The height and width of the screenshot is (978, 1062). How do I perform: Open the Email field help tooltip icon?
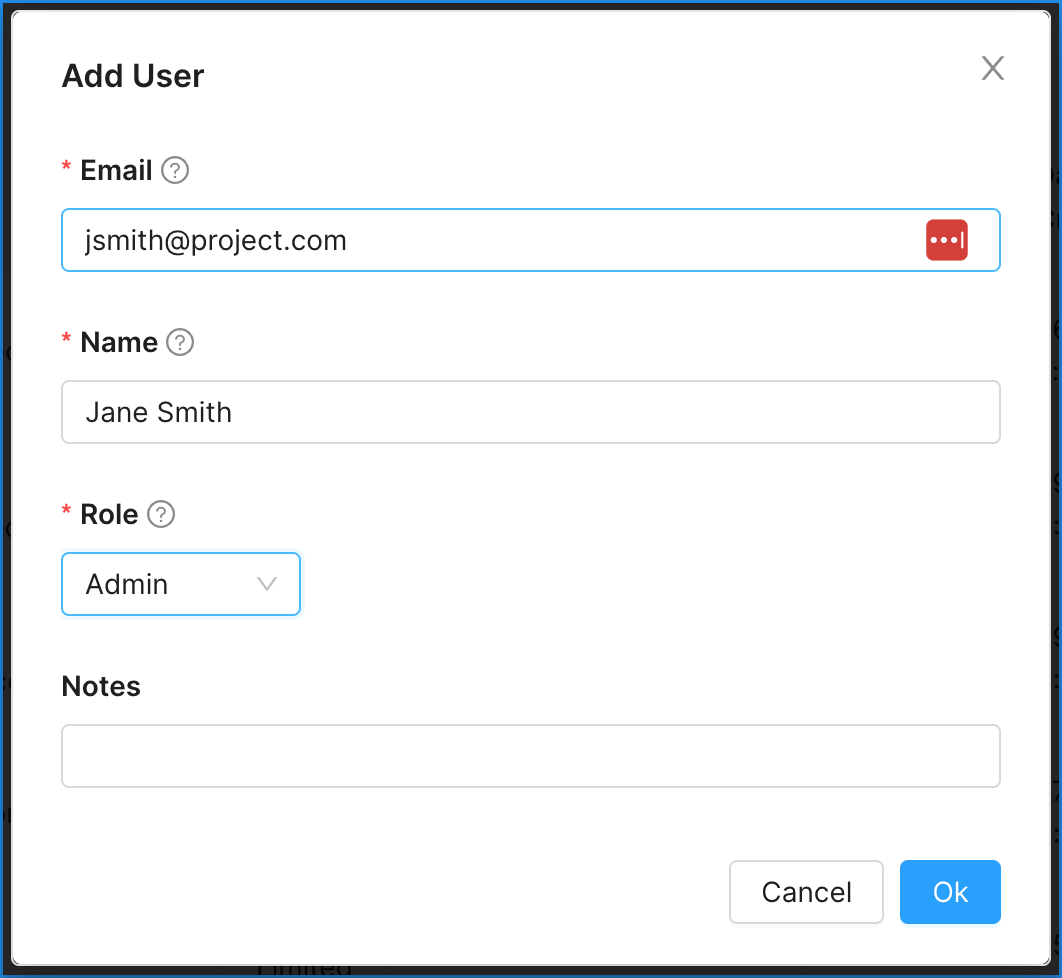[x=175, y=170]
